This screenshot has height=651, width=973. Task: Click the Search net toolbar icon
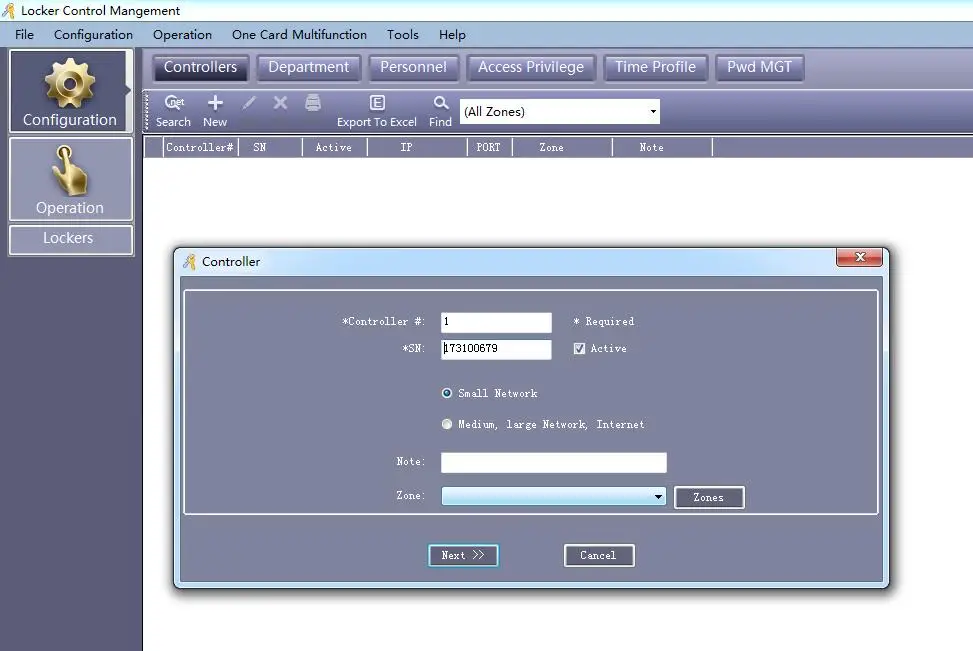click(x=173, y=111)
